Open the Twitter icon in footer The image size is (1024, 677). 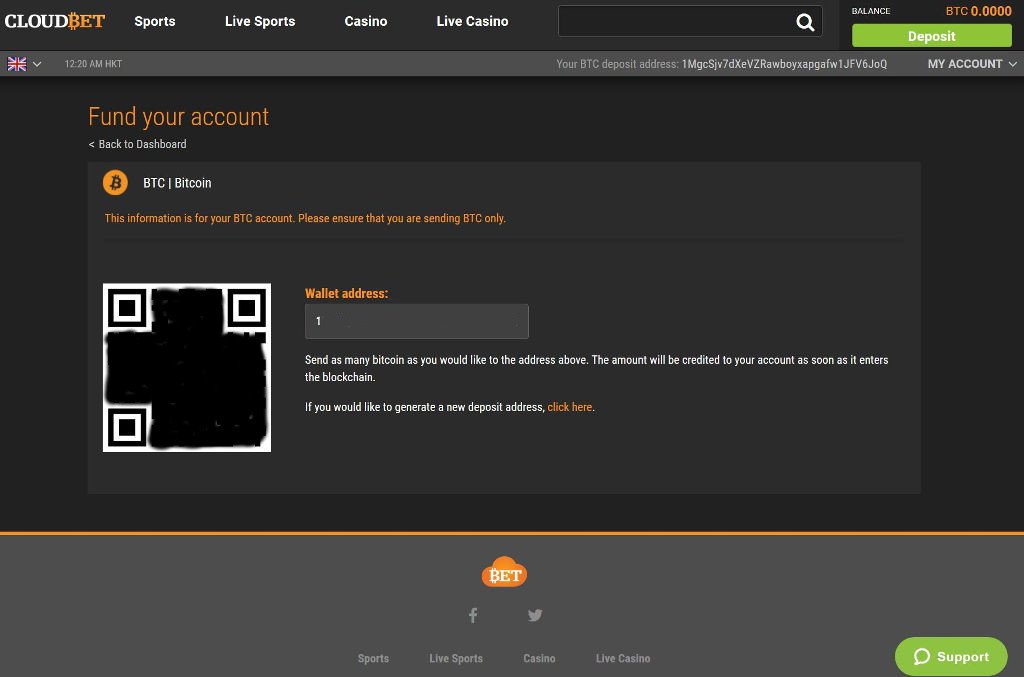click(535, 615)
